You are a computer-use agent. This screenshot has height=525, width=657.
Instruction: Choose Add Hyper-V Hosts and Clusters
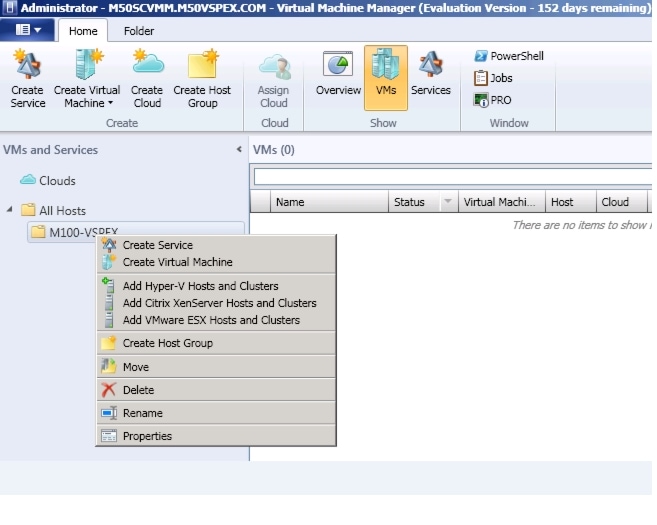216,286
